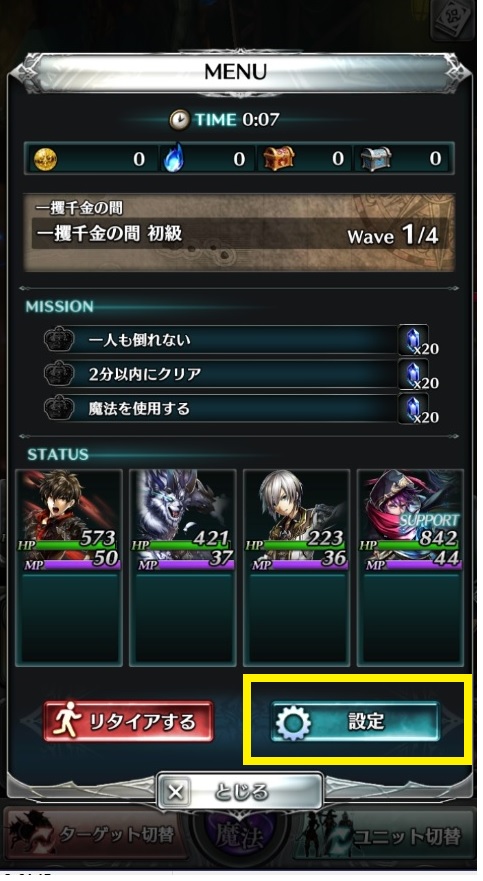Select hero portrait with 573 HP

pos(69,567)
